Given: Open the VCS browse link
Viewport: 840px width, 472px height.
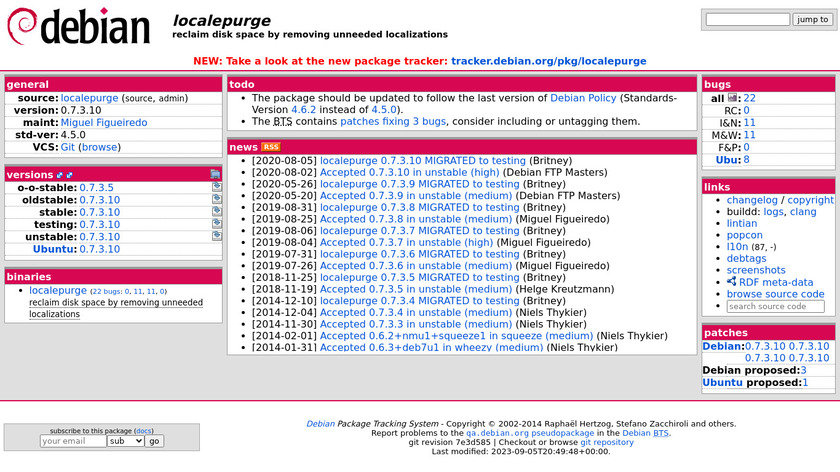Looking at the screenshot, I should pos(100,147).
